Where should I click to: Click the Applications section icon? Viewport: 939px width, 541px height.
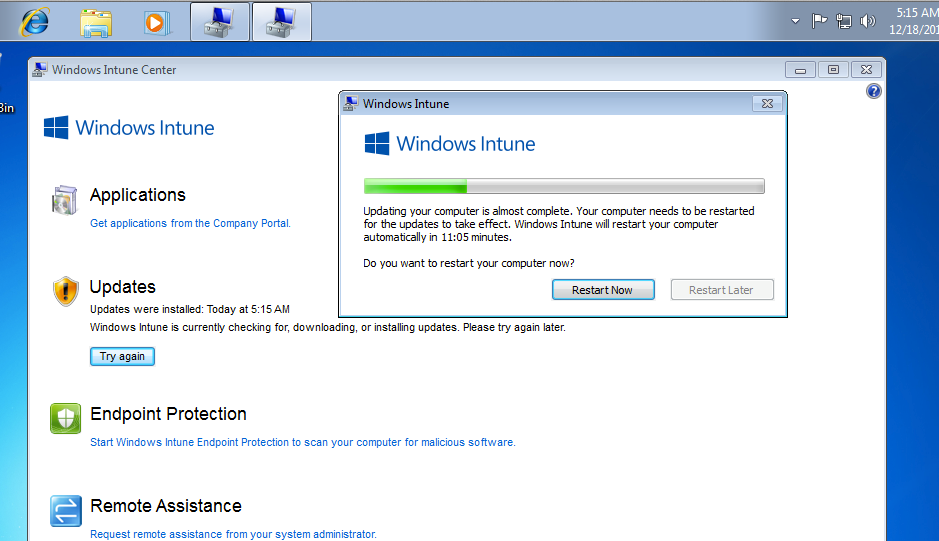[65, 200]
